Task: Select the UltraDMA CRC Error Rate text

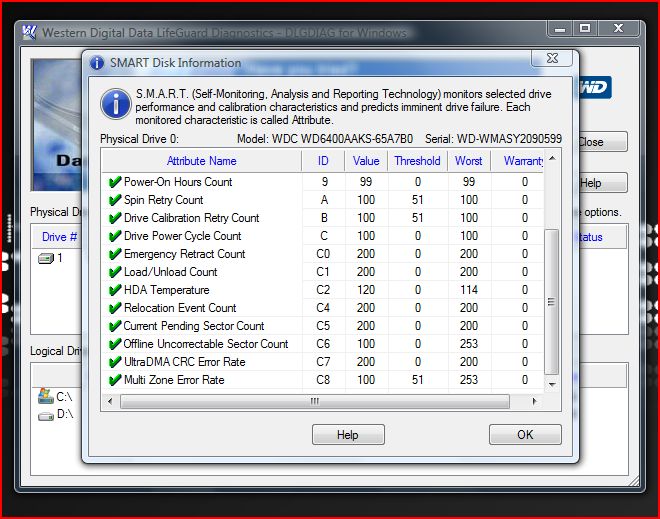Action: [x=184, y=362]
